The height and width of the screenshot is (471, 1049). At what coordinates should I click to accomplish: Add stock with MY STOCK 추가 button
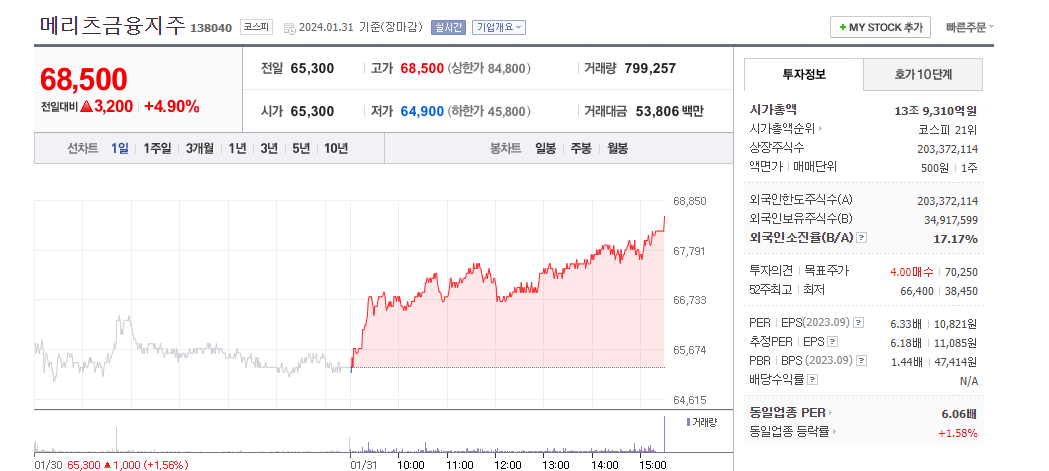click(x=880, y=27)
